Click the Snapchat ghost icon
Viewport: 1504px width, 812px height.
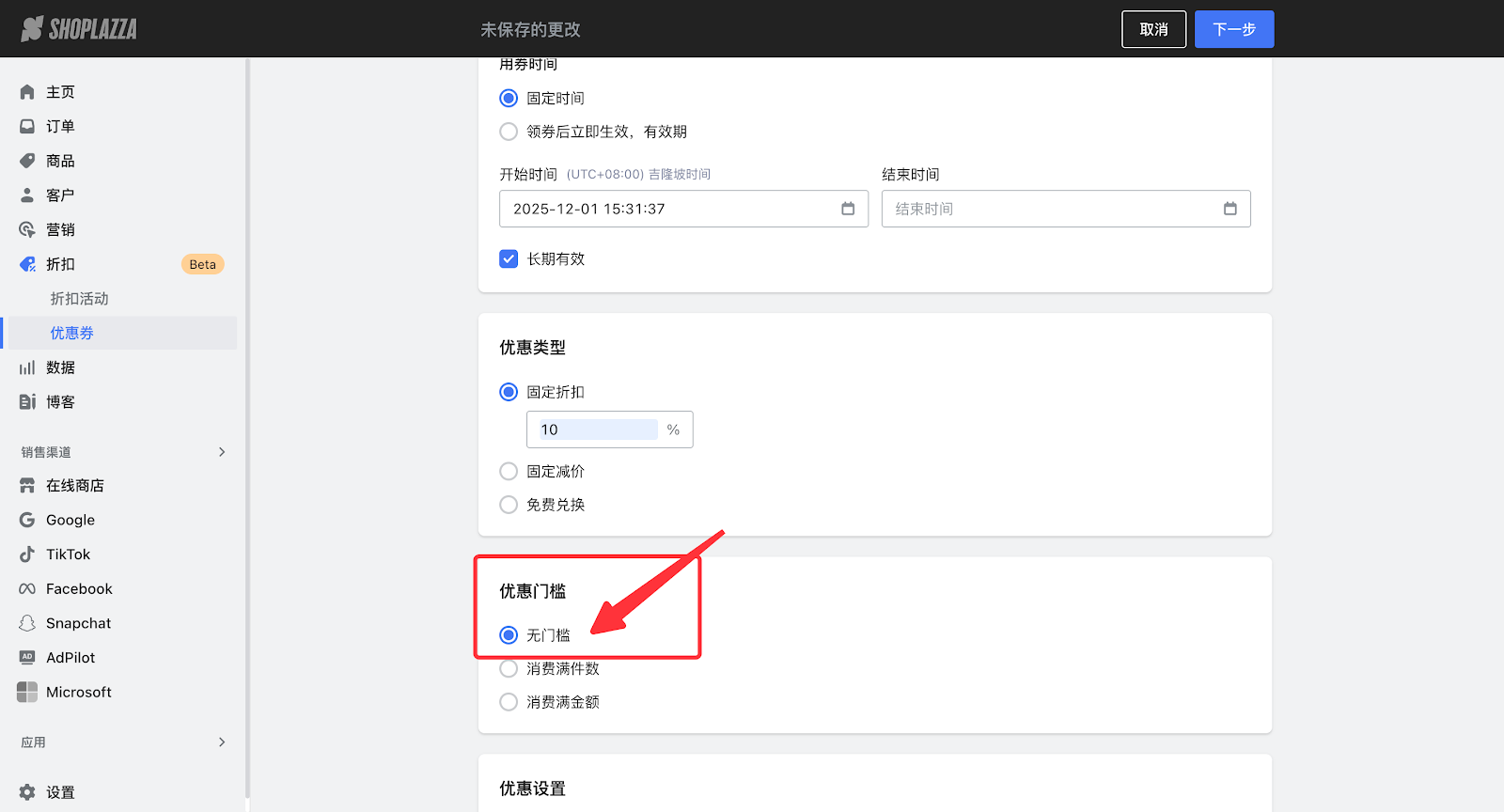click(27, 623)
